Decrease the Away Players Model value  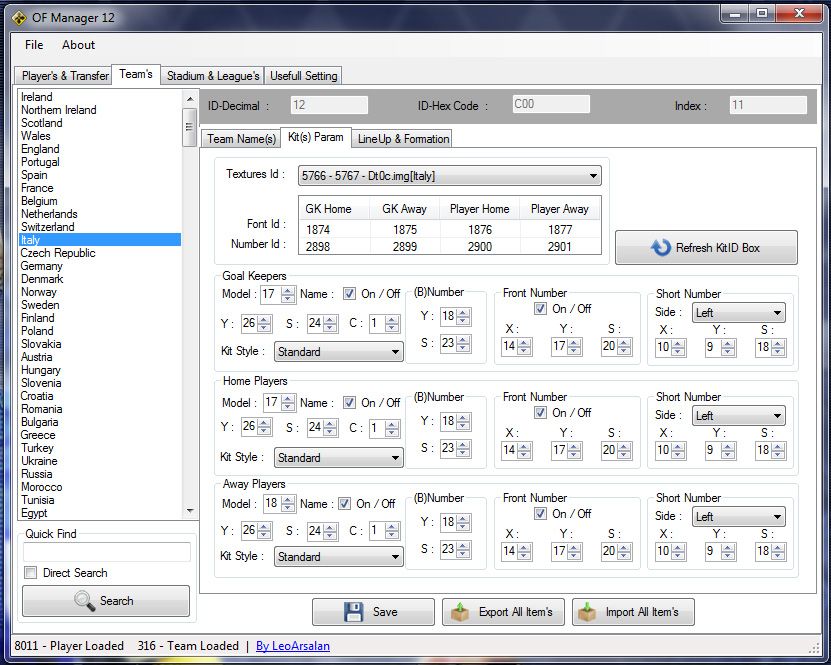point(288,508)
